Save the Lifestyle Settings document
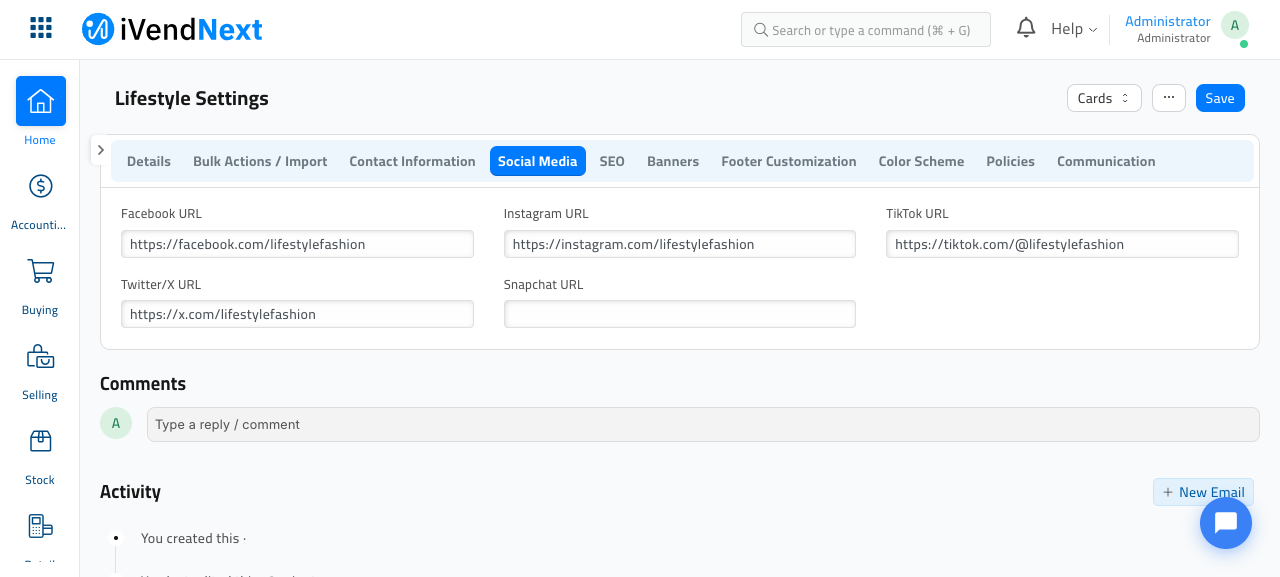This screenshot has width=1280, height=577. pos(1220,98)
